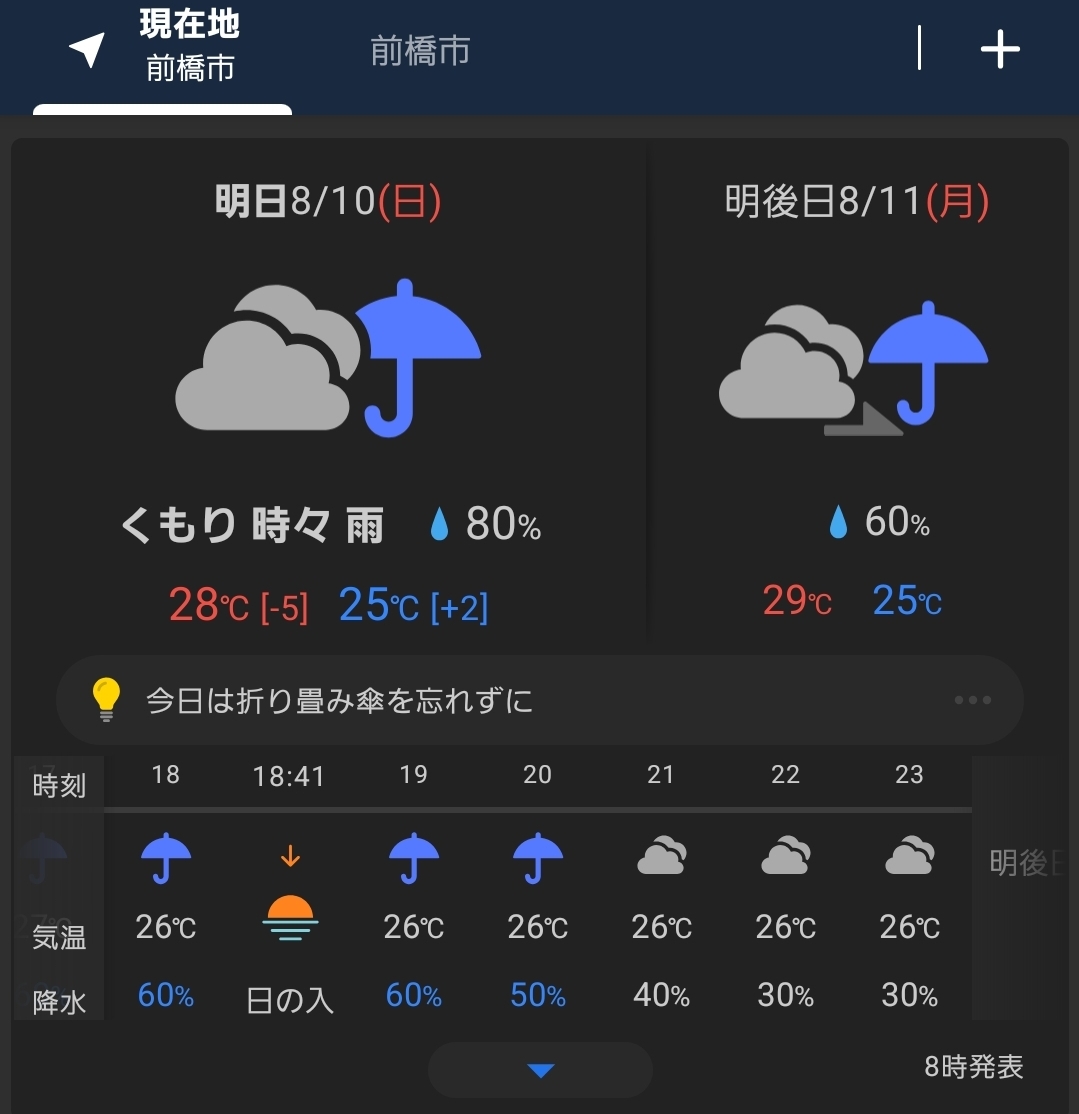This screenshot has height=1114, width=1079.
Task: Tap the 明後日 label at timeline edge
Action: pos(1026,863)
